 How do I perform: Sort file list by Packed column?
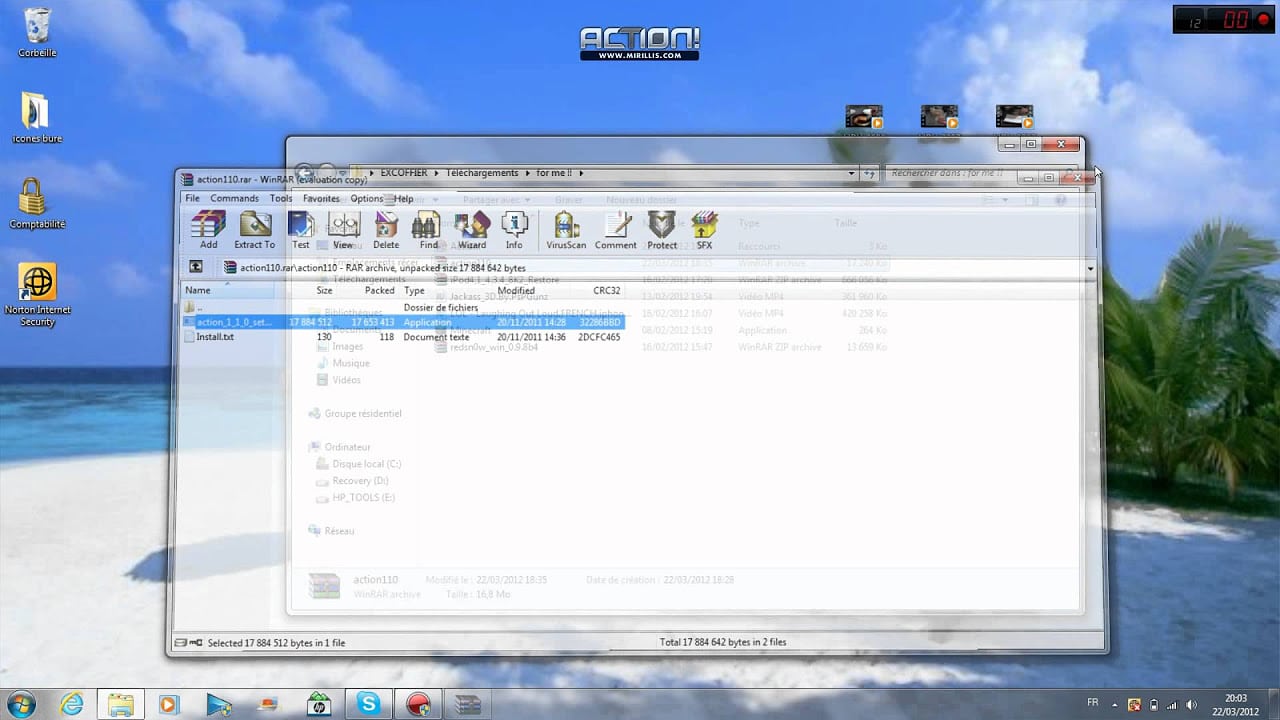[x=379, y=290]
